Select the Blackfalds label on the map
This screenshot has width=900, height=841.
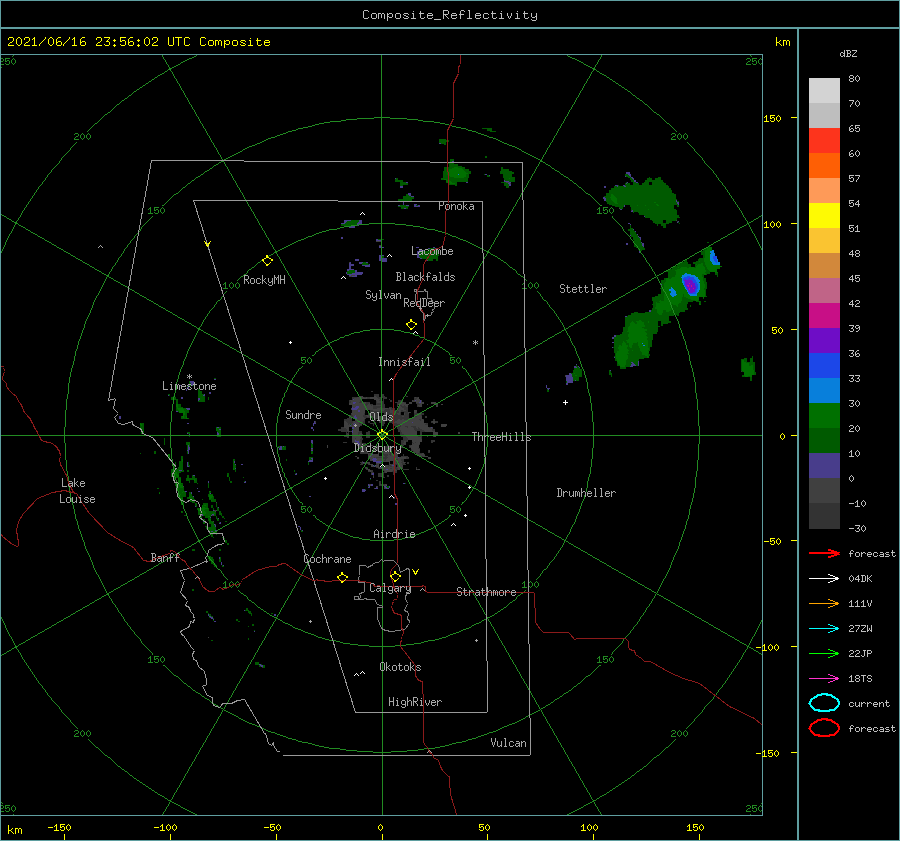(425, 277)
